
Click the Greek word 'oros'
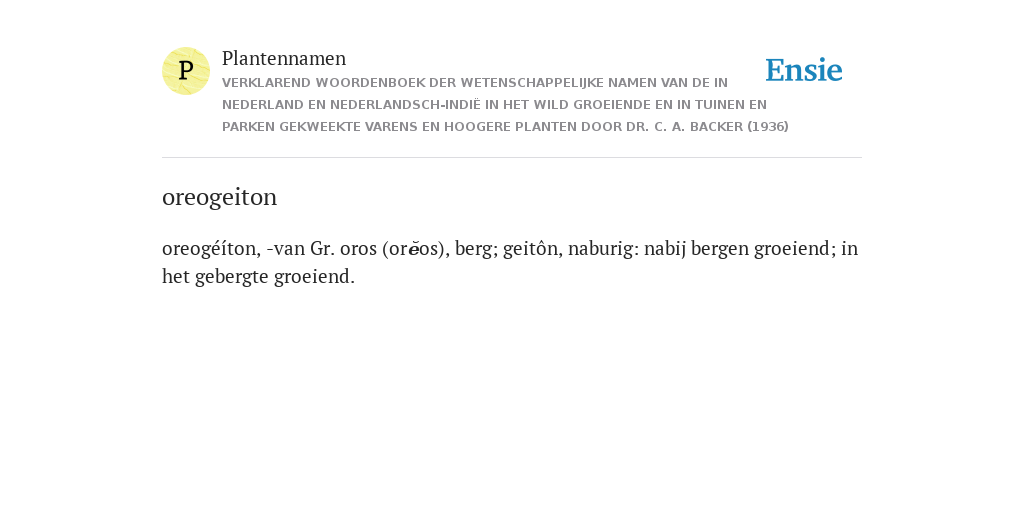point(359,249)
